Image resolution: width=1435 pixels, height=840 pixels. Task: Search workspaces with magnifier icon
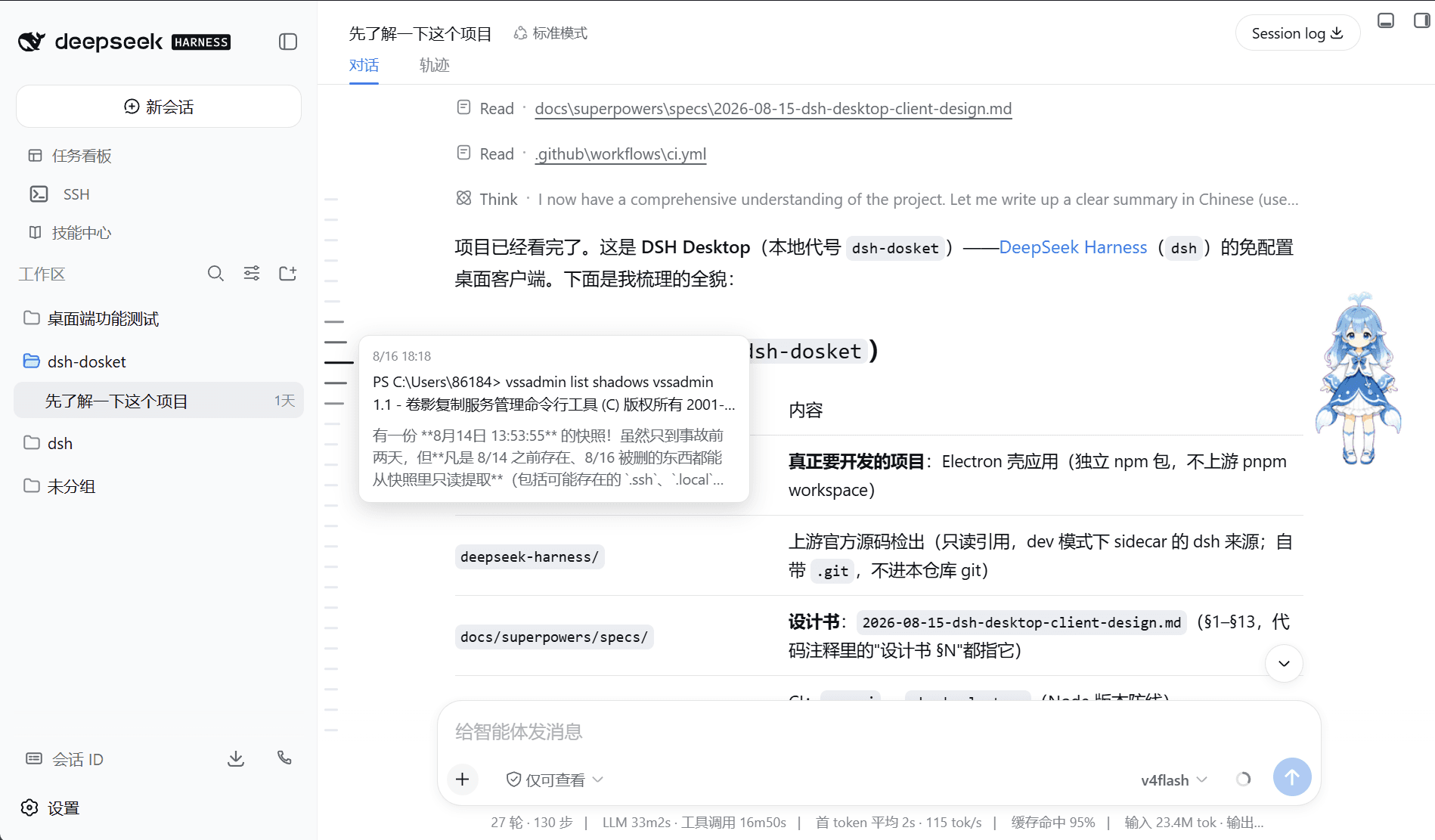215,274
